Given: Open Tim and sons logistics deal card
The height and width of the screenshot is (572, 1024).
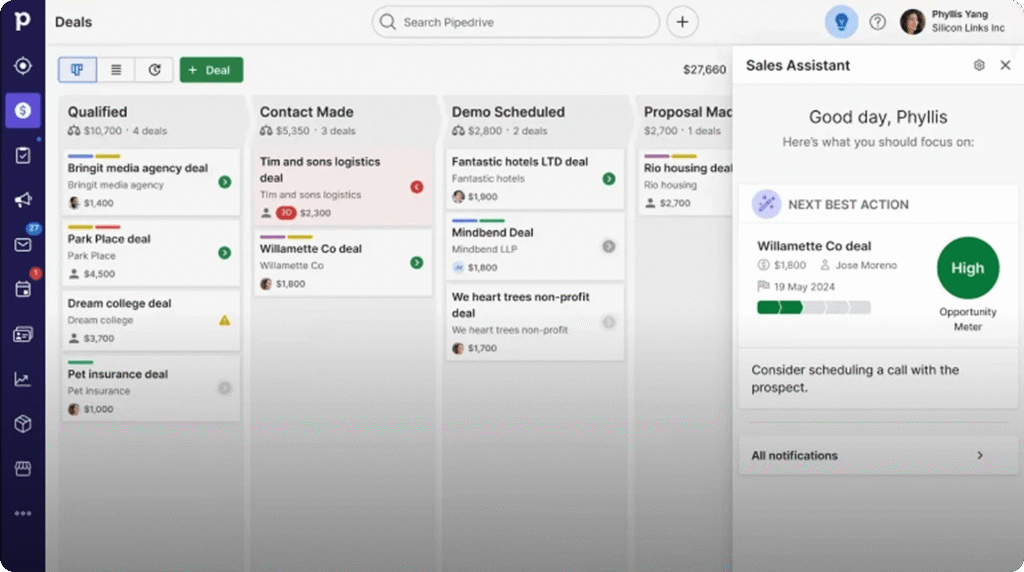Looking at the screenshot, I should click(x=343, y=187).
